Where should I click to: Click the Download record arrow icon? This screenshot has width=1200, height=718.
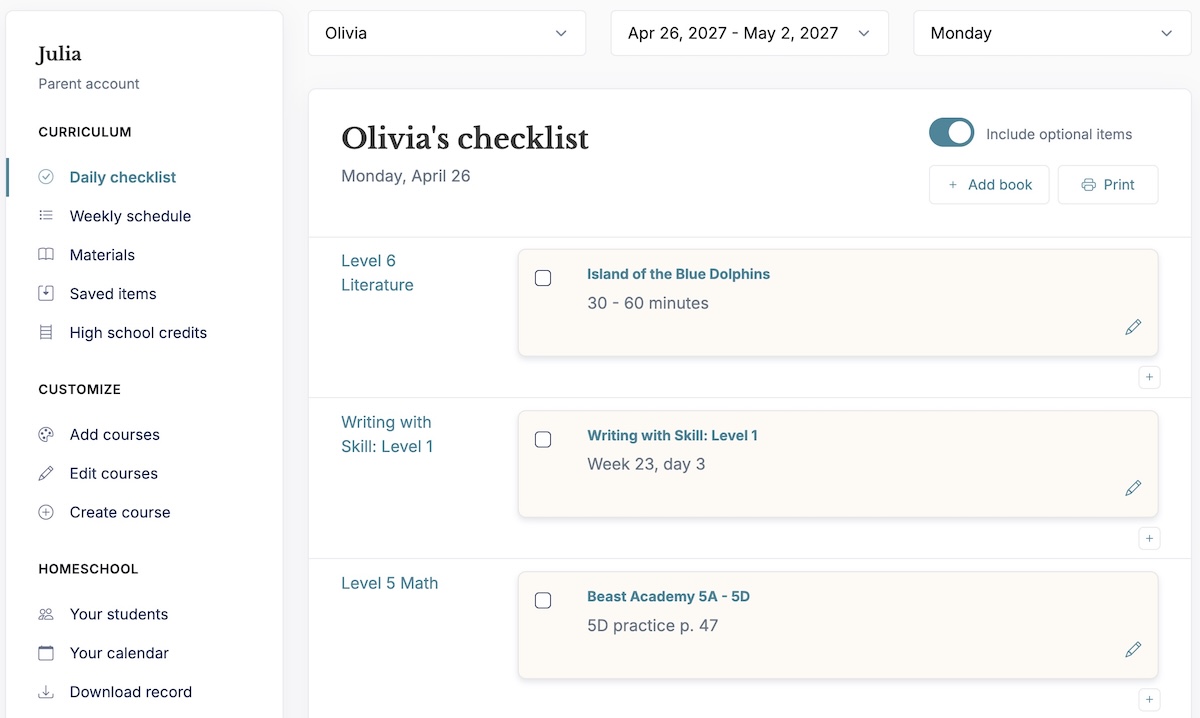coord(46,692)
